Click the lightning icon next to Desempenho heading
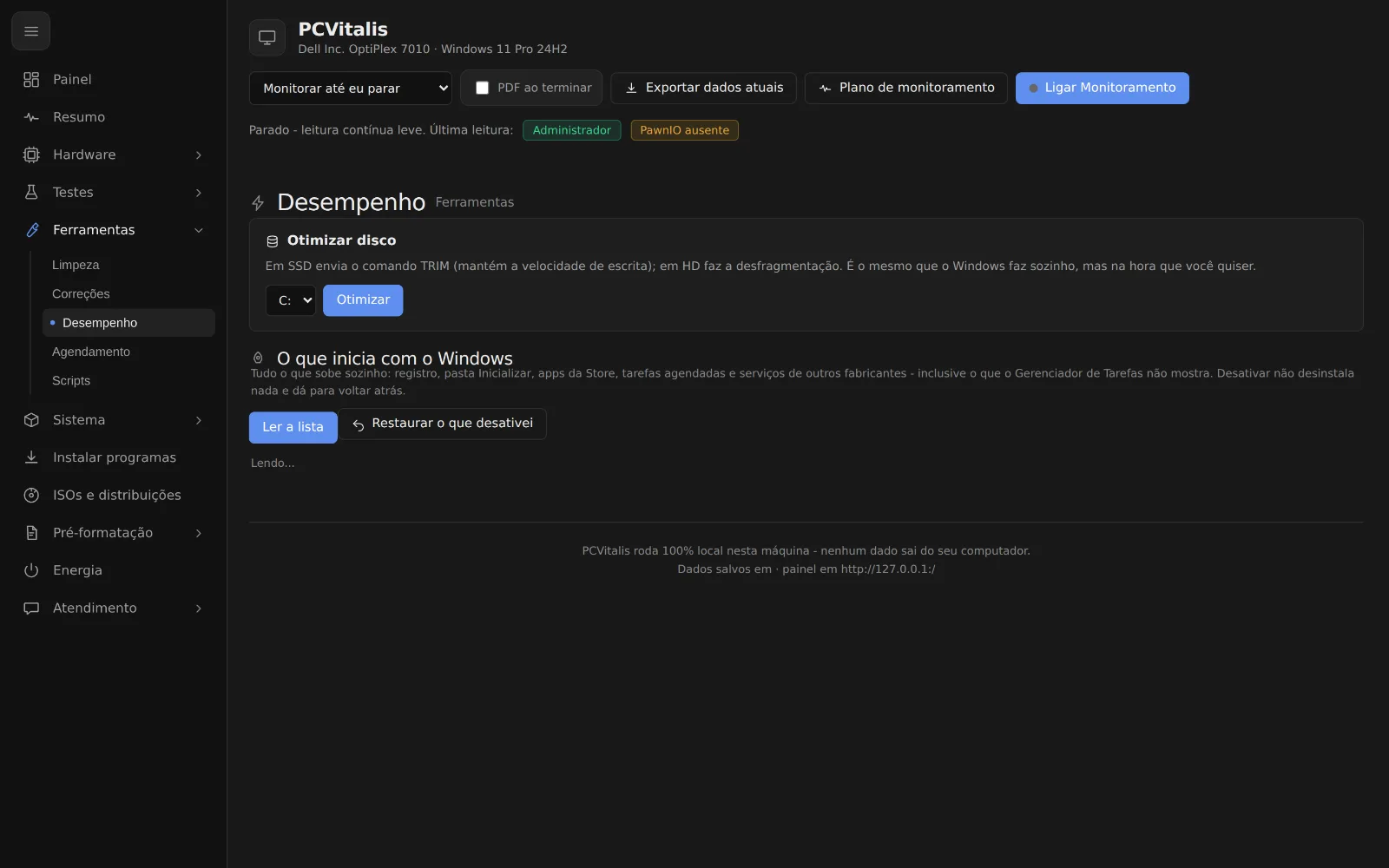Image resolution: width=1389 pixels, height=868 pixels. [258, 203]
